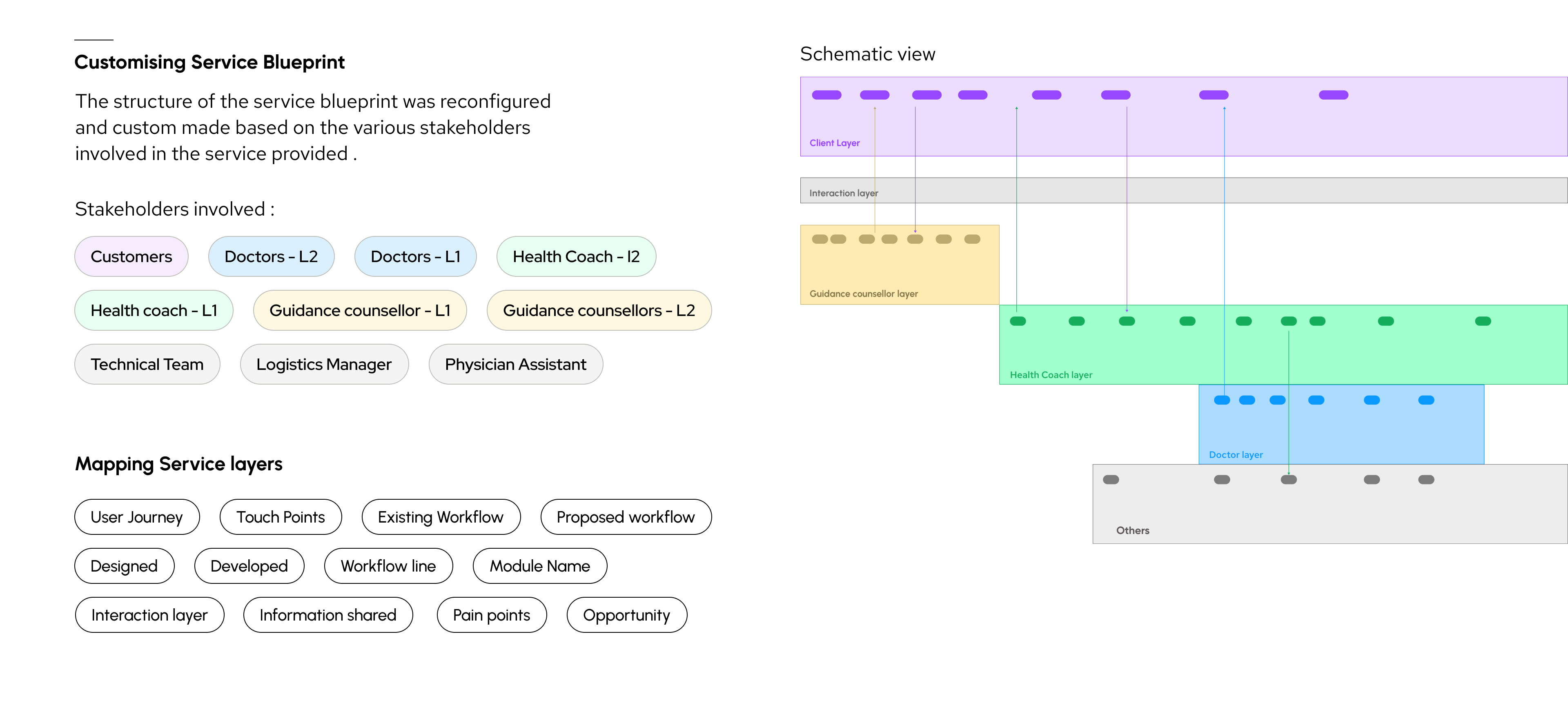This screenshot has width=1568, height=712.
Task: Click the Physician Assistant pill
Action: [516, 365]
